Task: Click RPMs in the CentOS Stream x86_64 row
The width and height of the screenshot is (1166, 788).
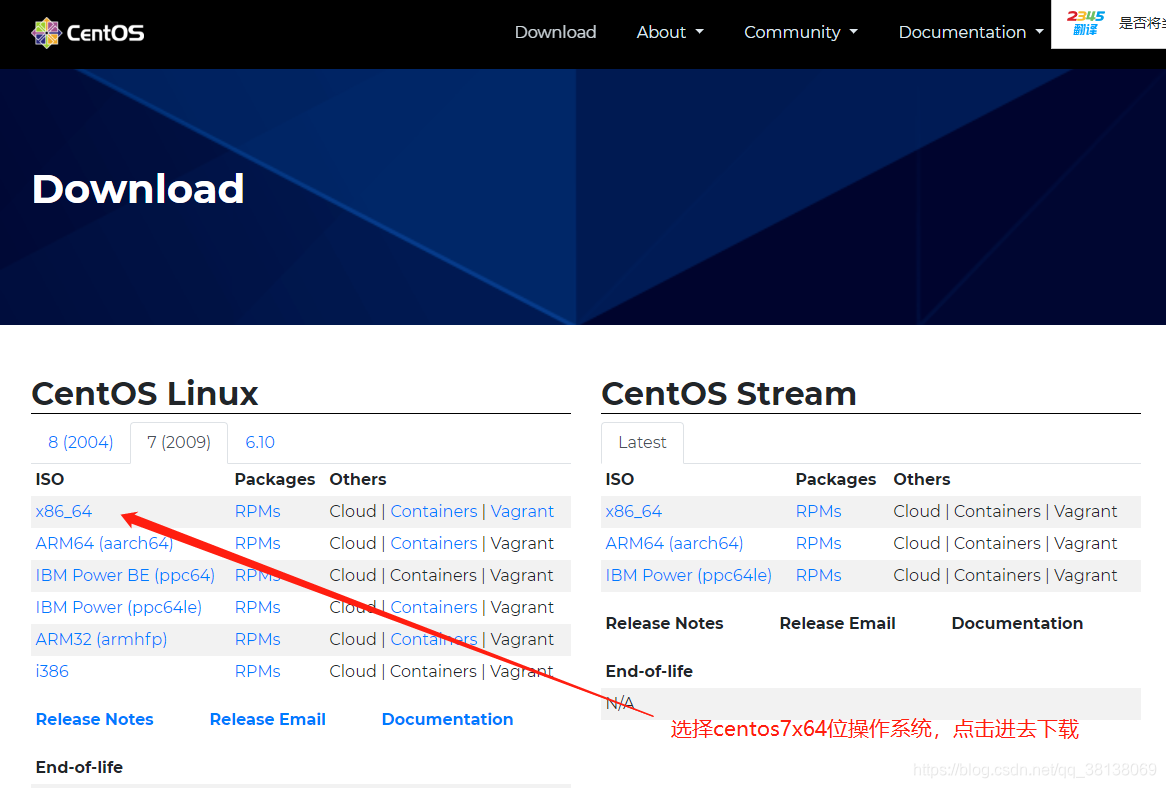Action: (x=818, y=511)
